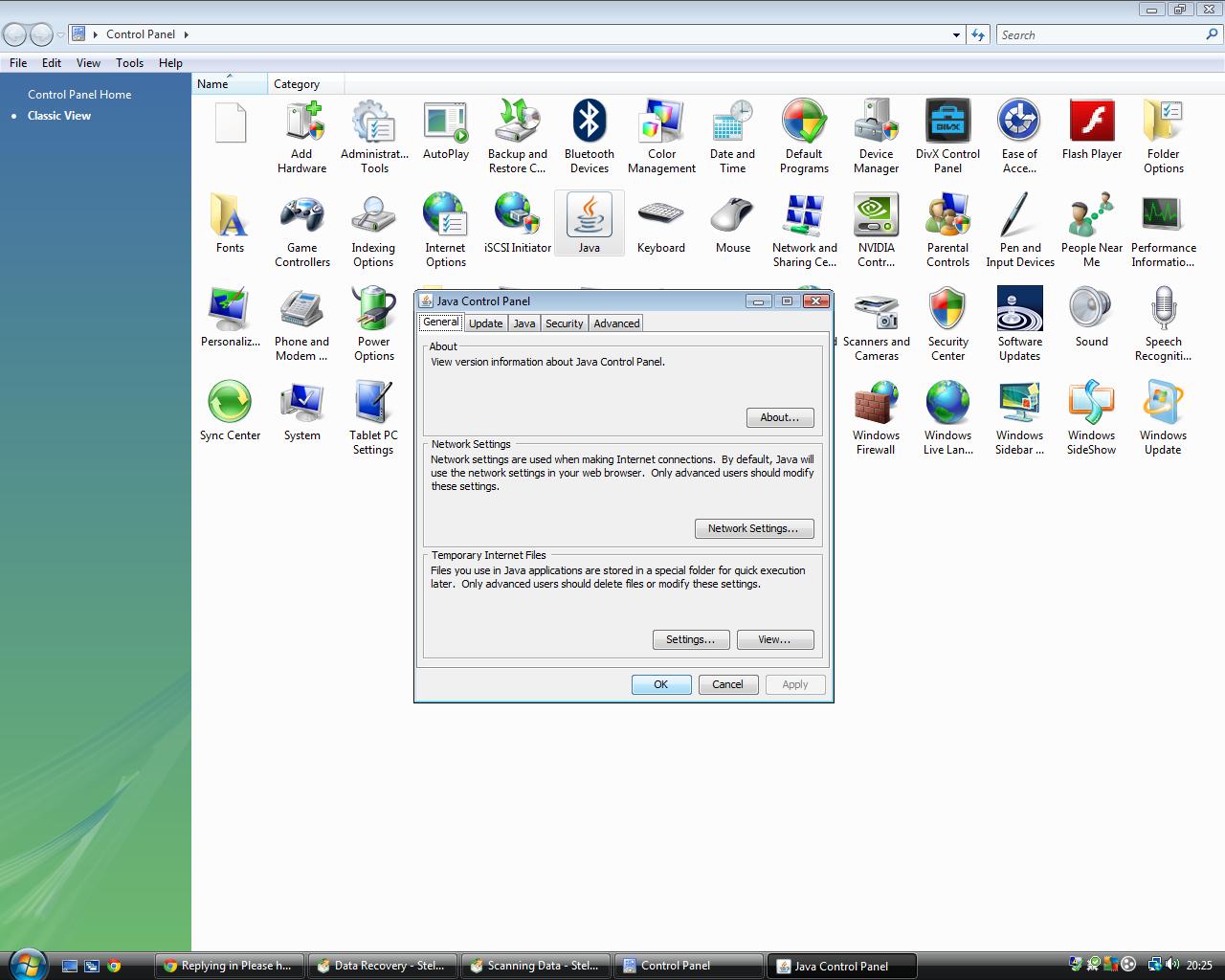
Task: Select Classic View link
Action: tap(59, 115)
